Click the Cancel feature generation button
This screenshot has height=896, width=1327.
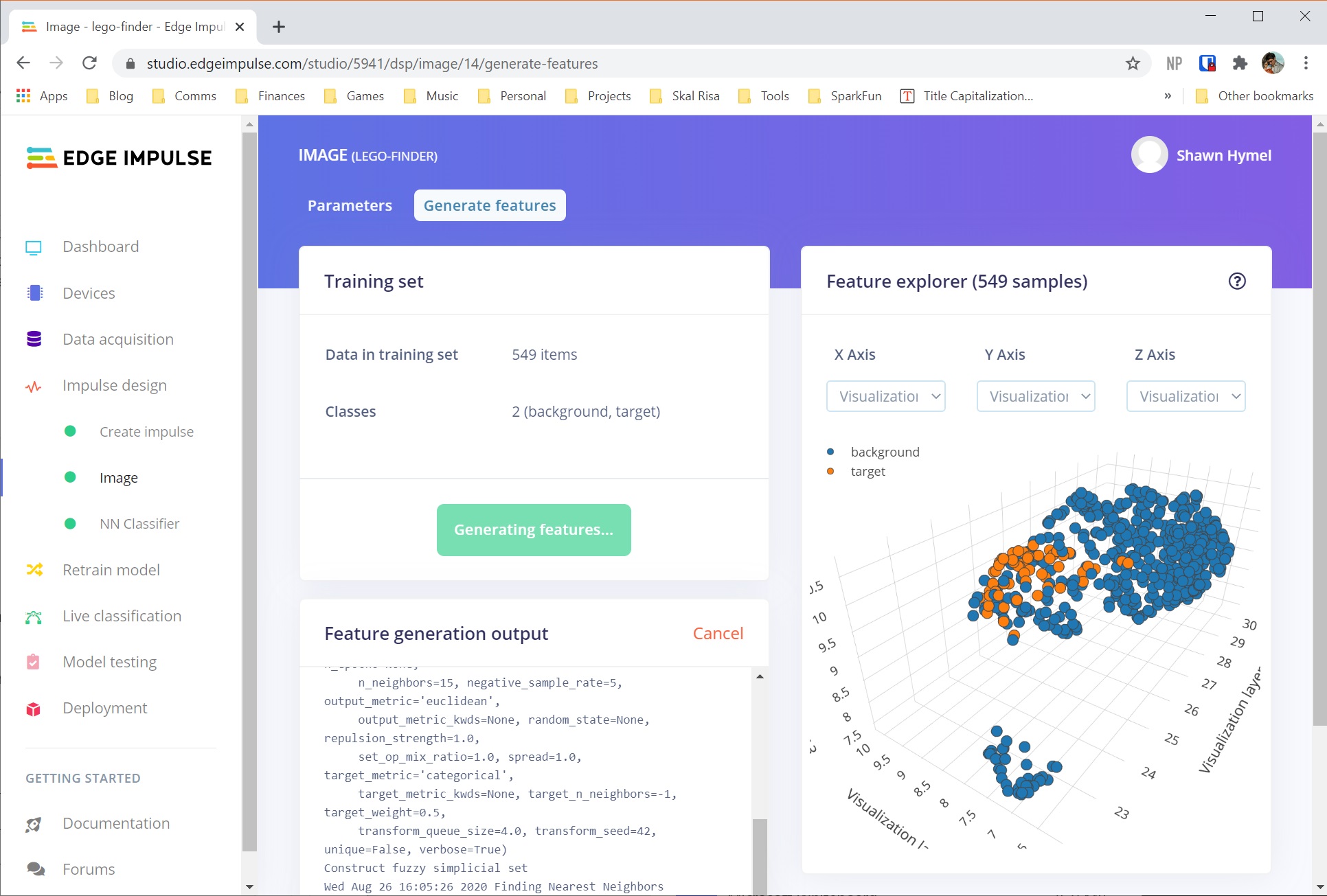pyautogui.click(x=718, y=633)
